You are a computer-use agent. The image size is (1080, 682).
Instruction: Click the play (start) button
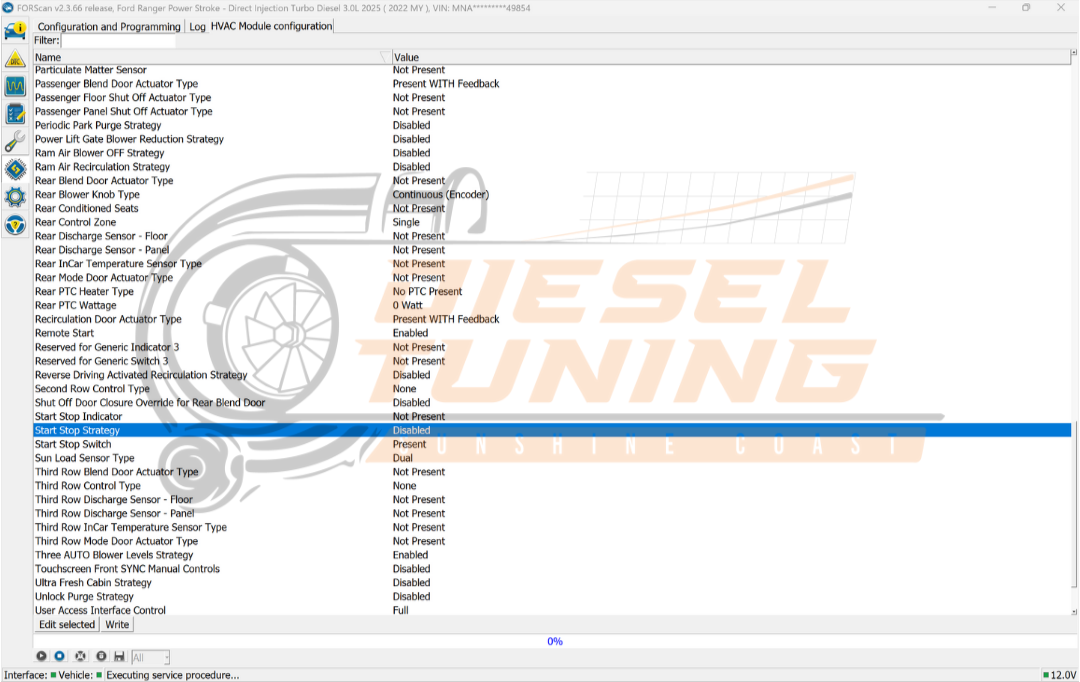(41, 657)
